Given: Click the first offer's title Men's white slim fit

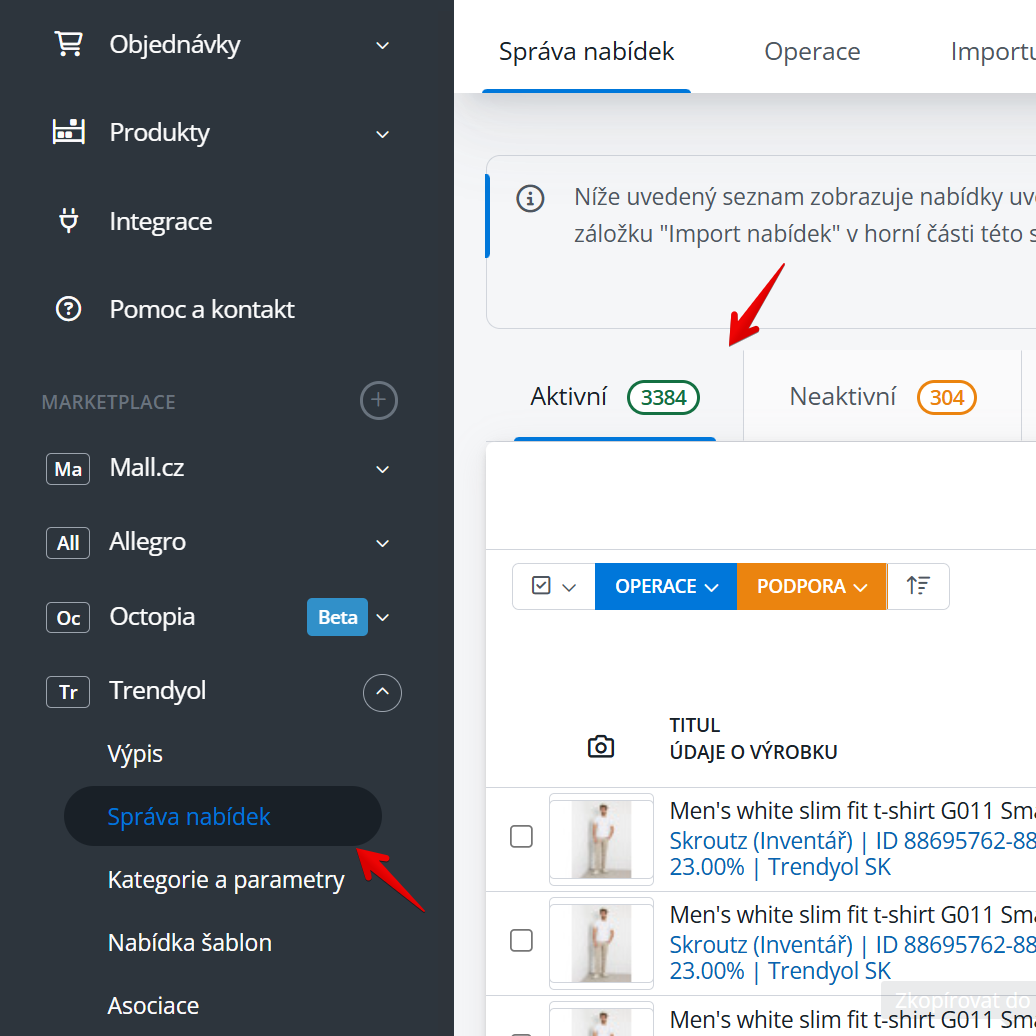Looking at the screenshot, I should pyautogui.click(x=852, y=810).
